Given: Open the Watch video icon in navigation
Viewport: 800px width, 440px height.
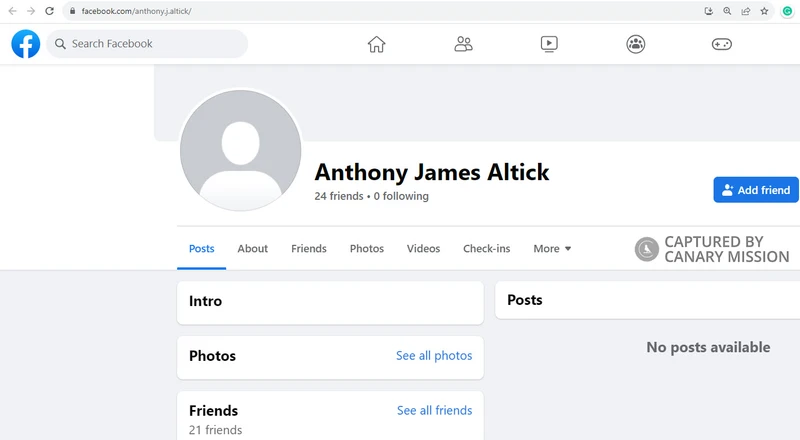Looking at the screenshot, I should tap(549, 44).
